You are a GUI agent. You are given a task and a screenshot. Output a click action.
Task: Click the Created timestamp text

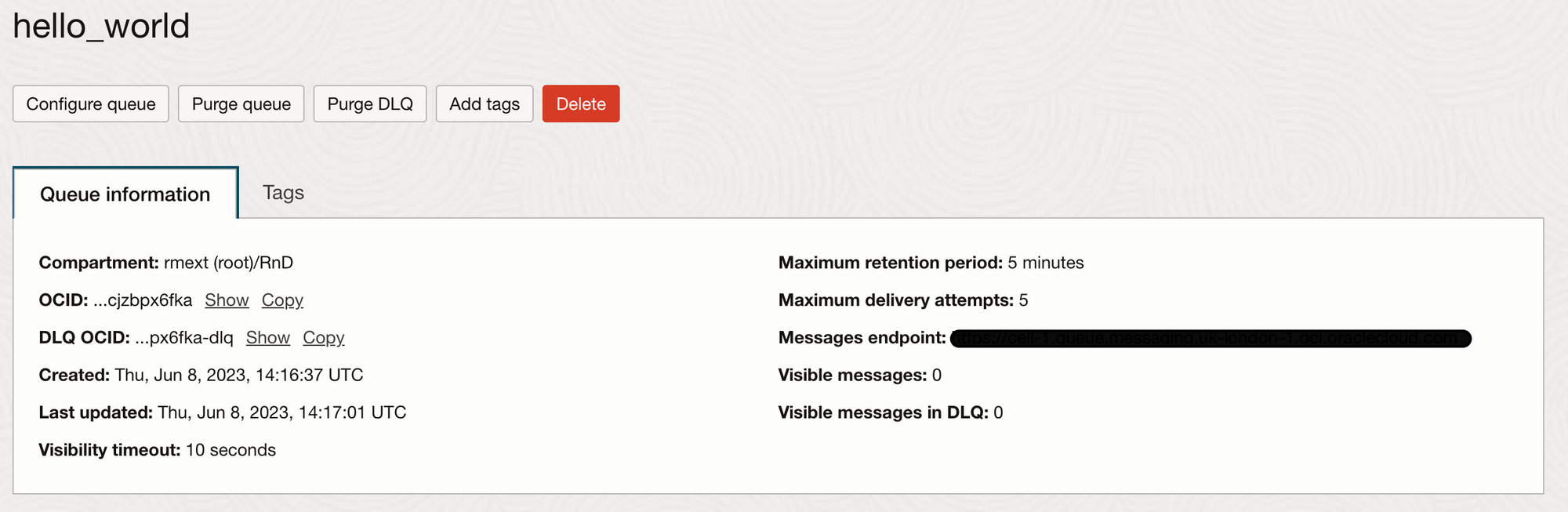pyautogui.click(x=239, y=375)
